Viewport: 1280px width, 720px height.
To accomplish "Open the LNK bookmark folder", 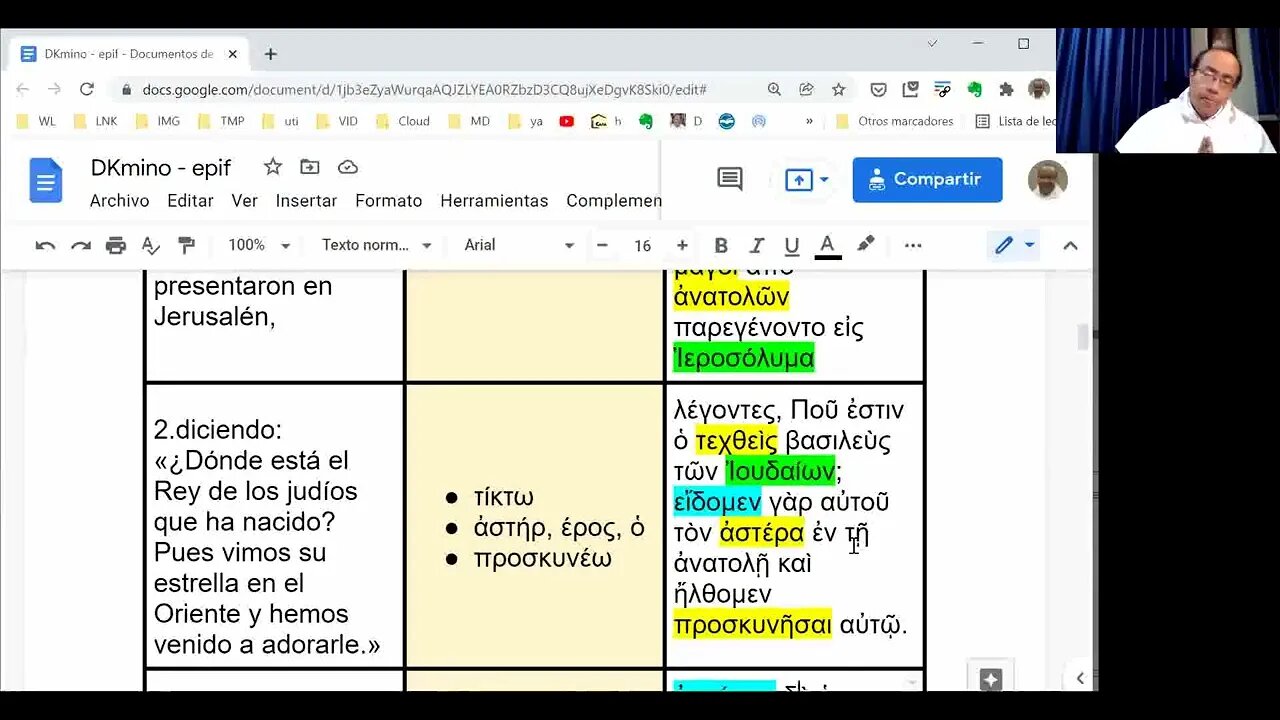I will click(x=95, y=121).
